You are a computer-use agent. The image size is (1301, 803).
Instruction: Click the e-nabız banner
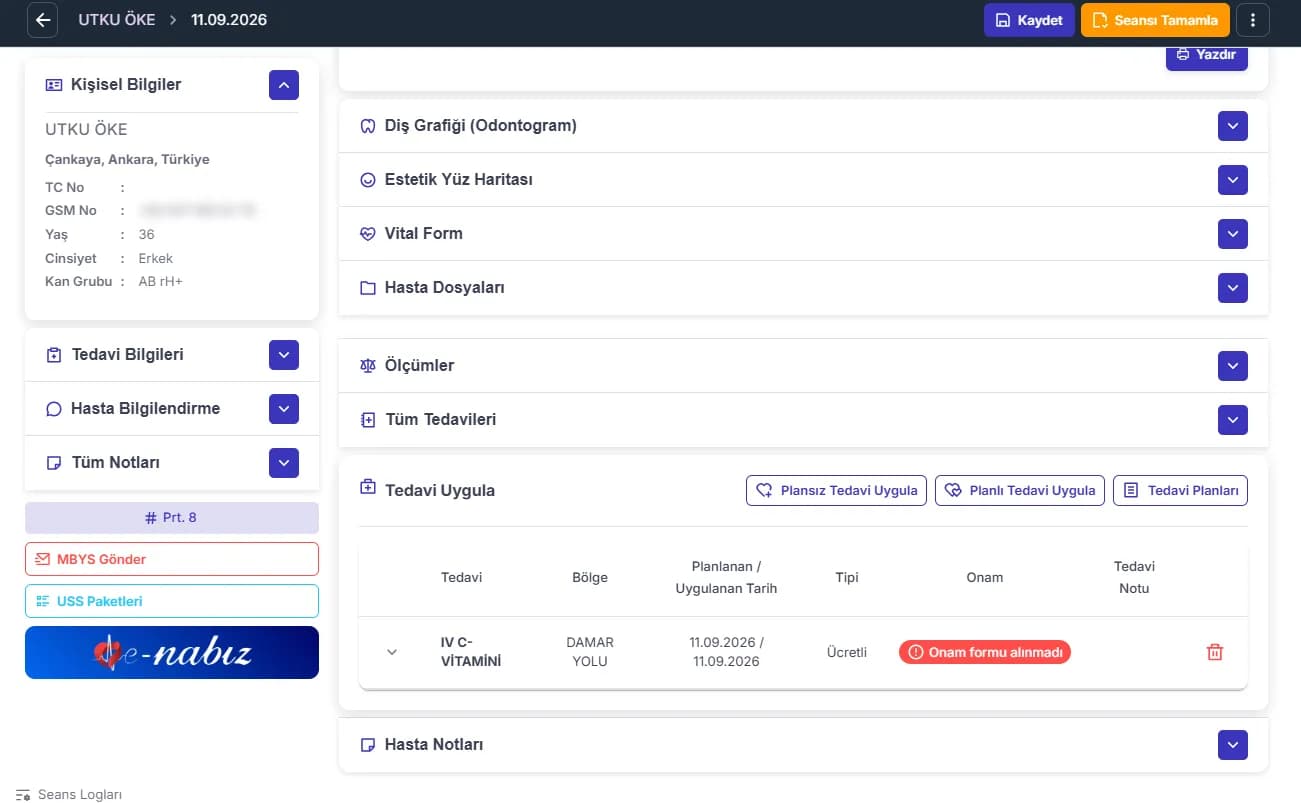[x=172, y=652]
